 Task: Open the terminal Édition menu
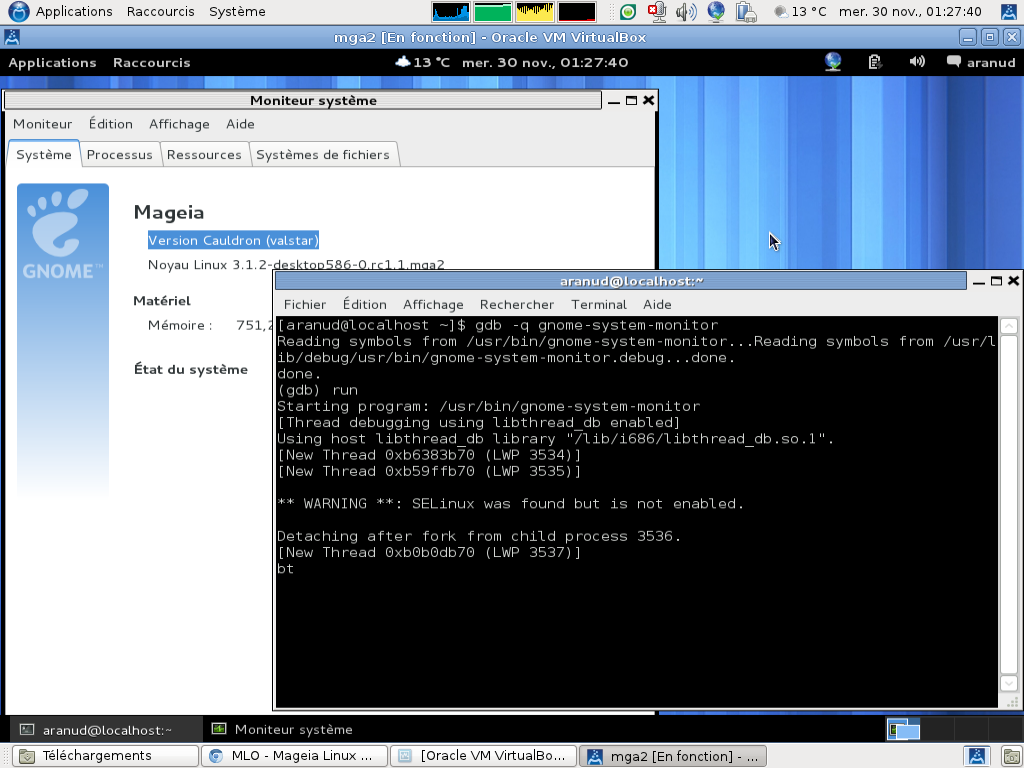coord(364,305)
